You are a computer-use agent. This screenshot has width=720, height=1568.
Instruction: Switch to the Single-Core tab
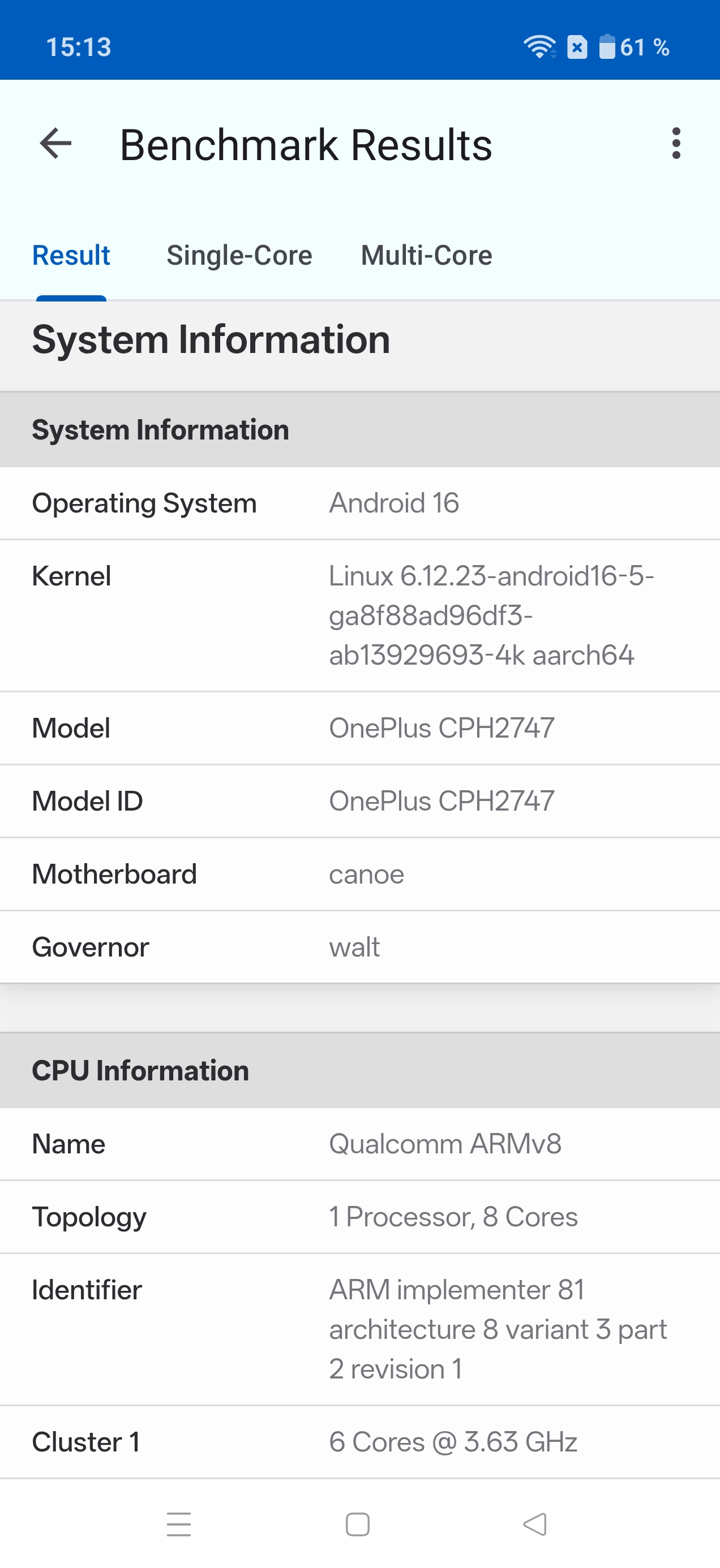239,256
